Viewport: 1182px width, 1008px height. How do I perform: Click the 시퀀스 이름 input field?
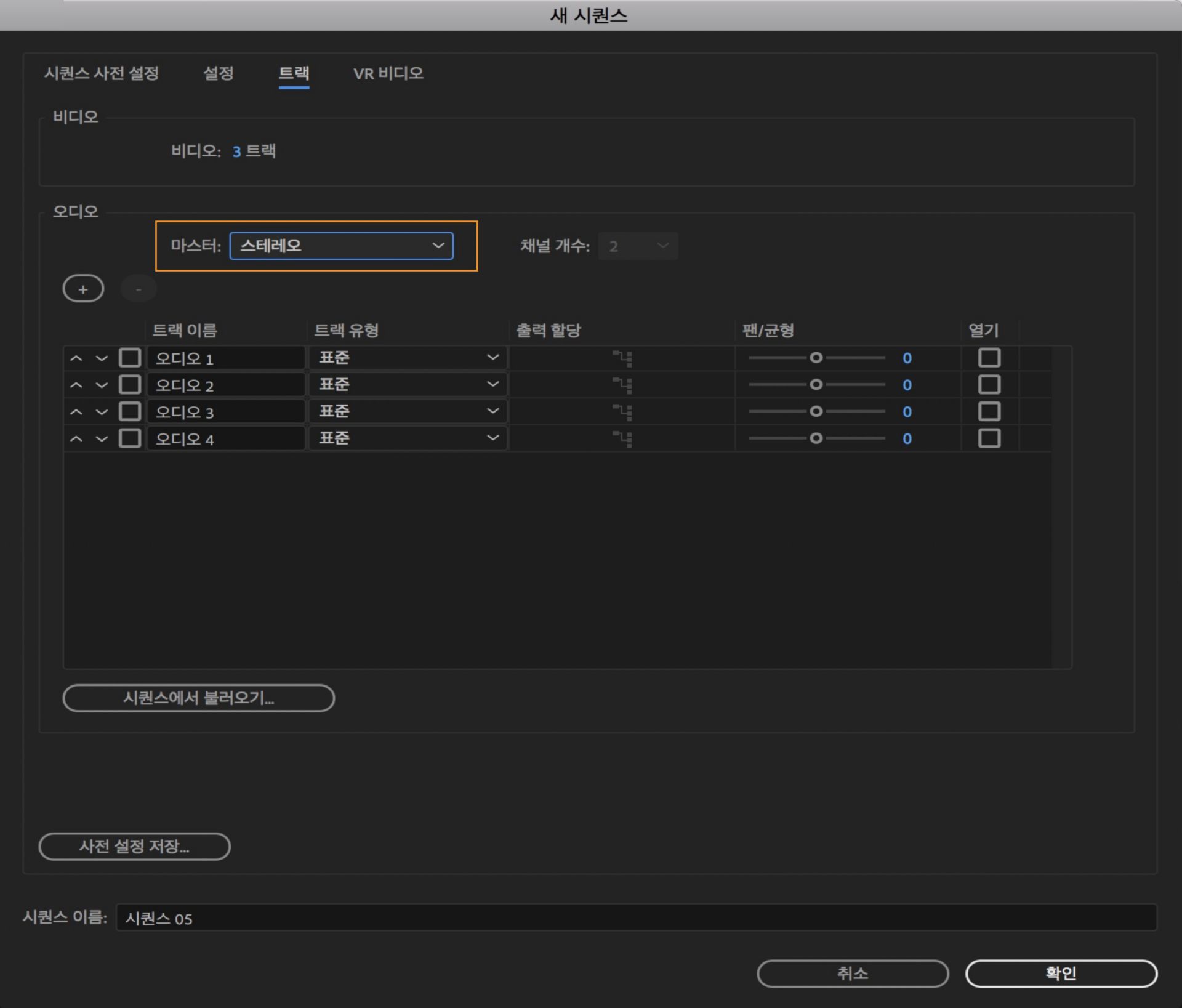click(x=635, y=918)
